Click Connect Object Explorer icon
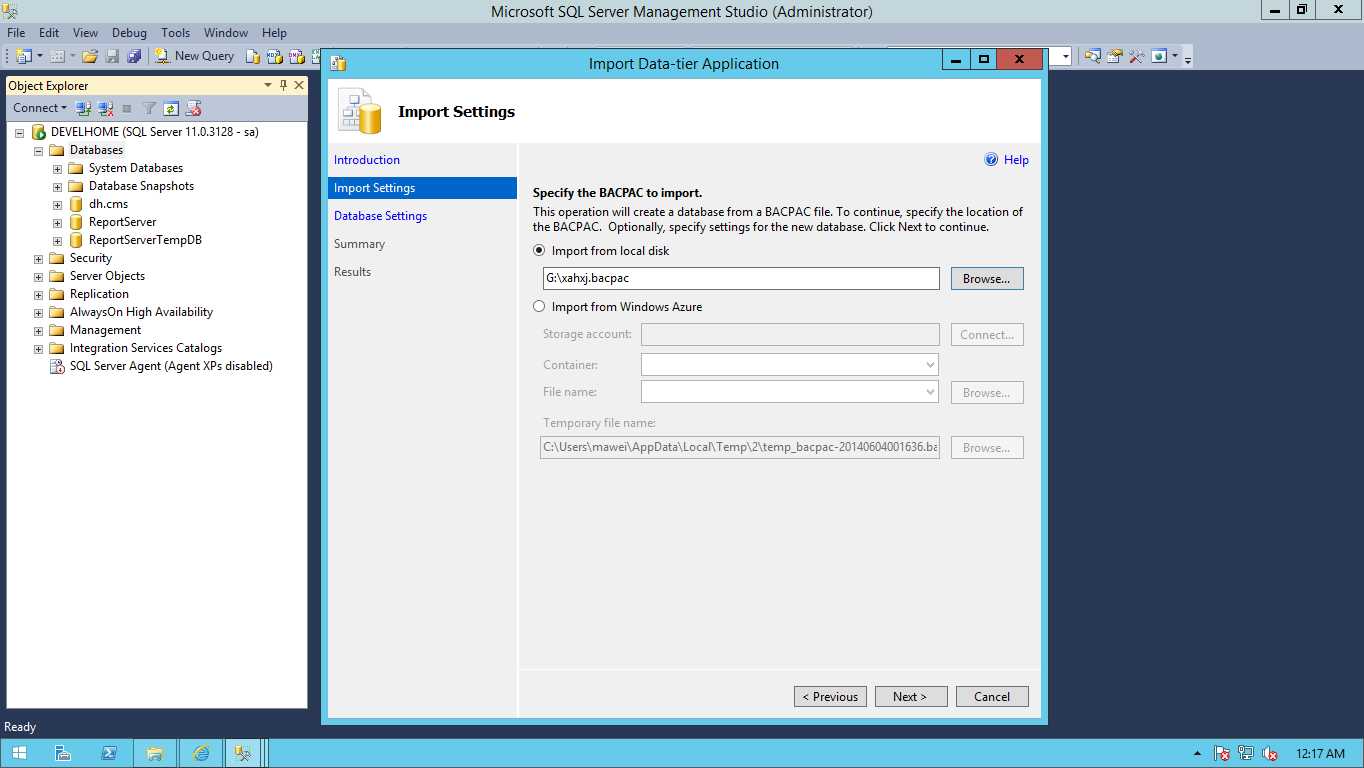 [84, 108]
